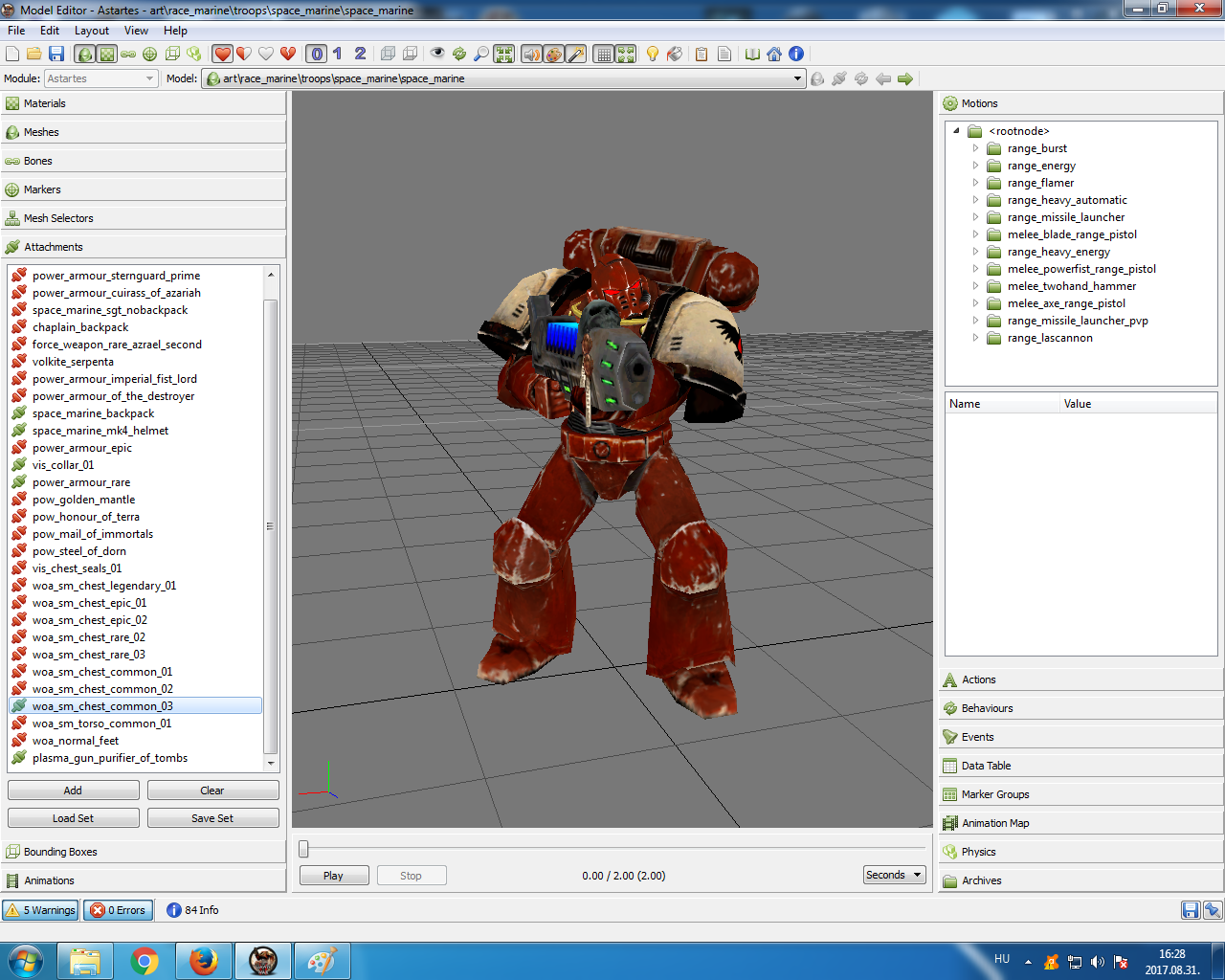Toggle the green helmet model display button

(x=85, y=55)
